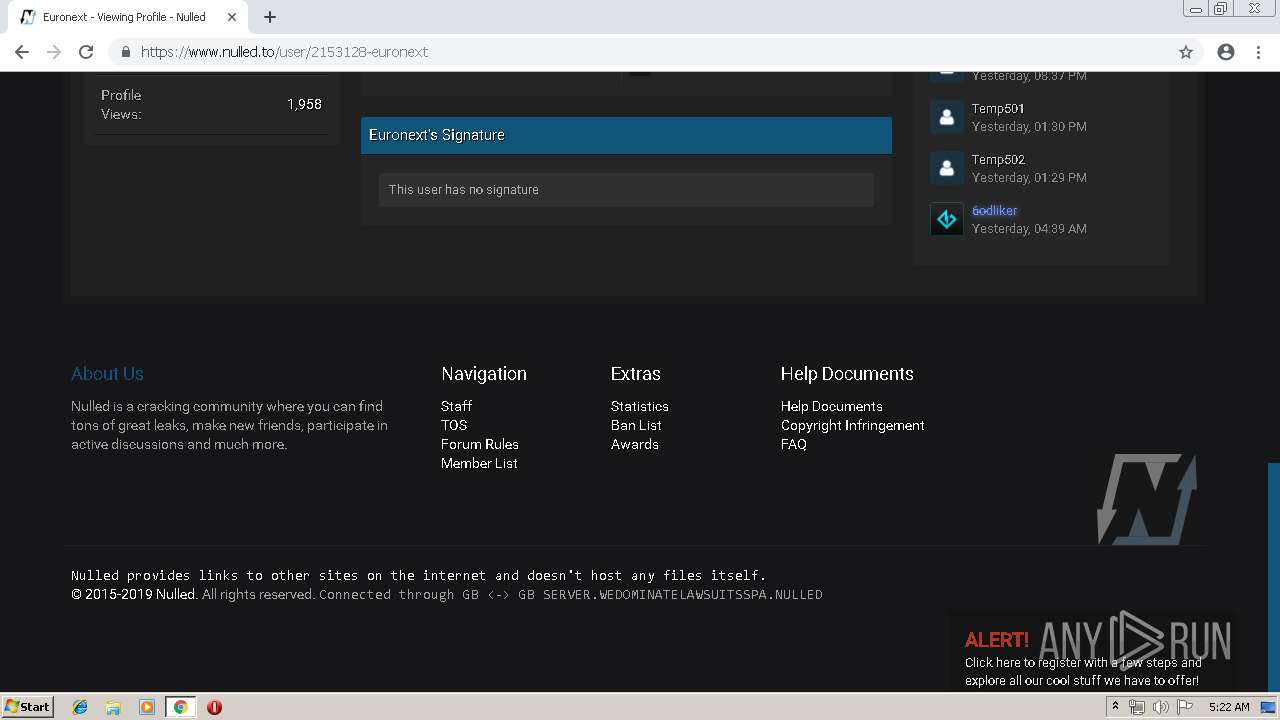The image size is (1280, 720).
Task: Open the Statistics link
Action: 640,406
